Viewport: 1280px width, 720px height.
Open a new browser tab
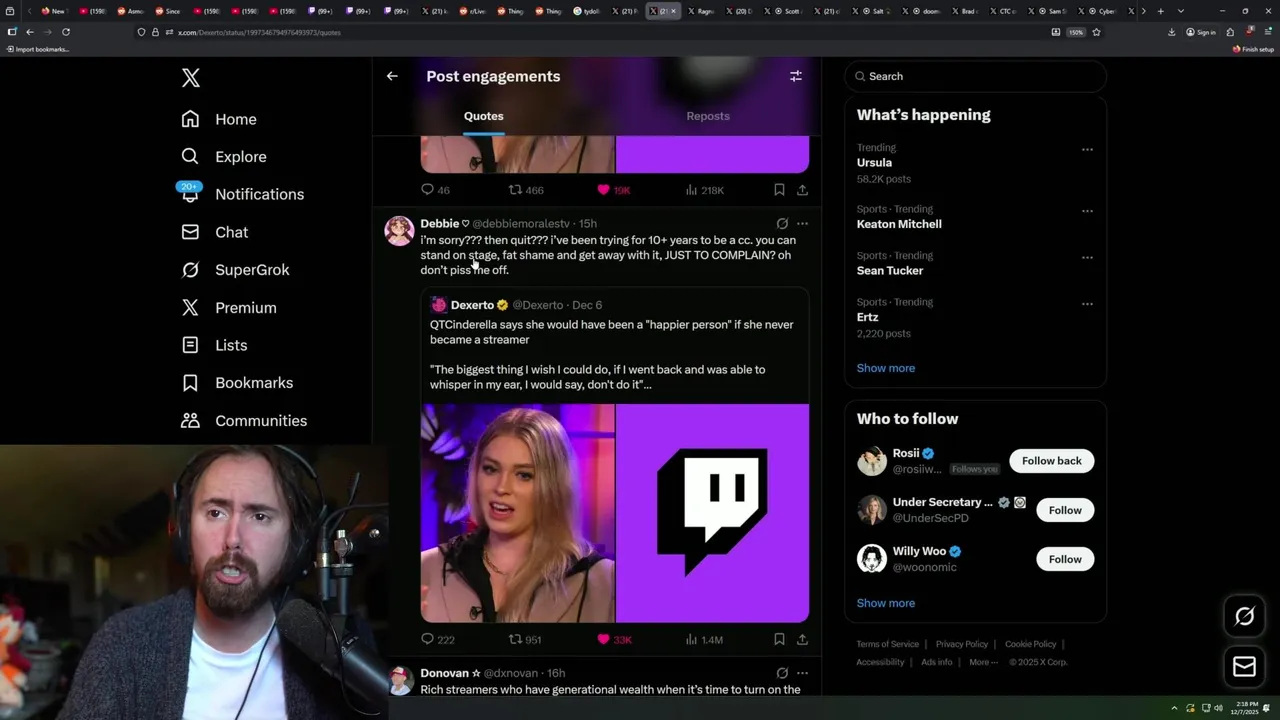tap(1160, 11)
